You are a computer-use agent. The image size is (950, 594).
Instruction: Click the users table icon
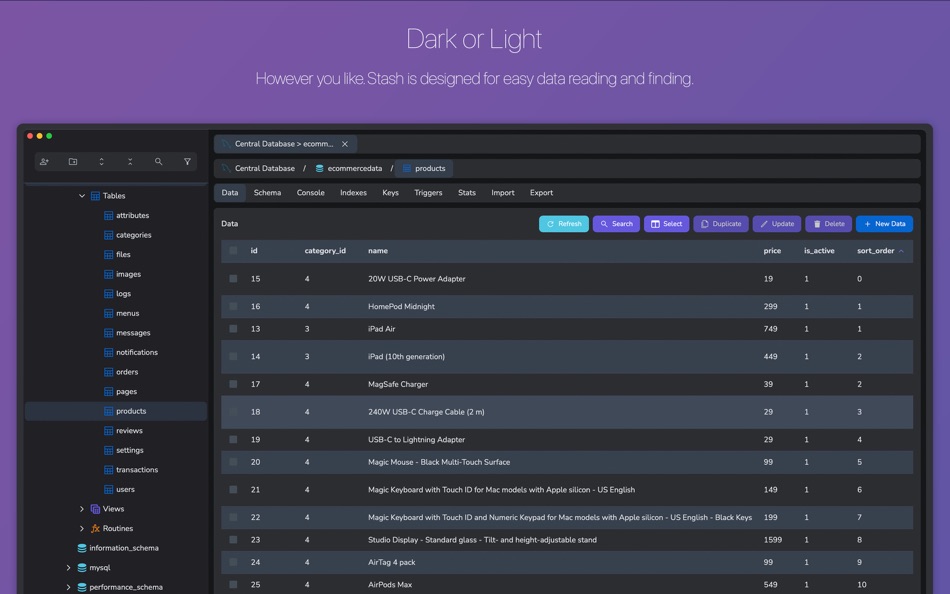point(108,490)
